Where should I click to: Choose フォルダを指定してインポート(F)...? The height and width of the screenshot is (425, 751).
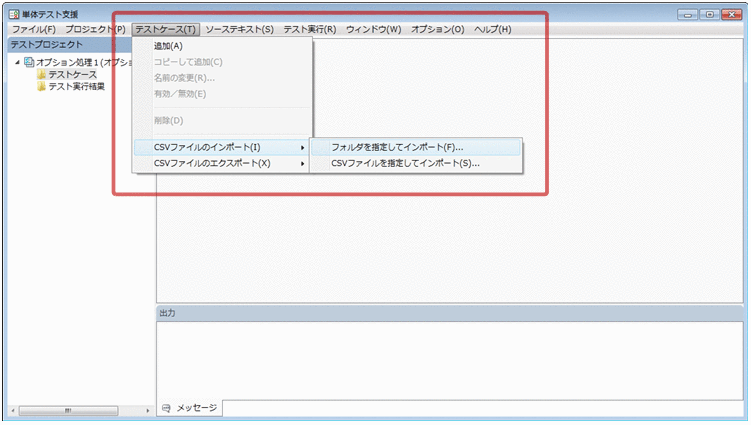click(x=416, y=147)
